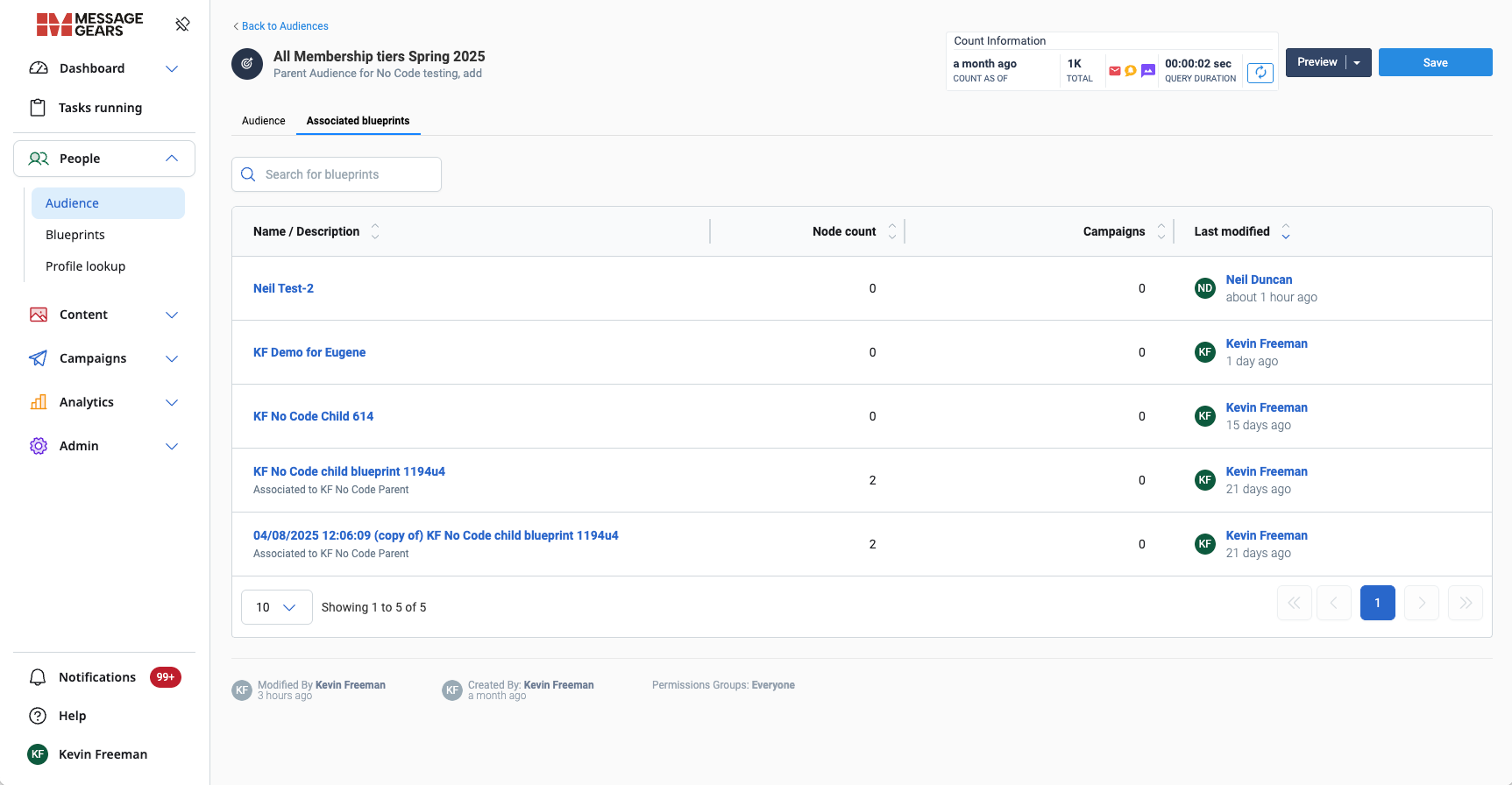Click the Admin gear icon
Image resolution: width=1512 pixels, height=785 pixels.
coord(39,446)
